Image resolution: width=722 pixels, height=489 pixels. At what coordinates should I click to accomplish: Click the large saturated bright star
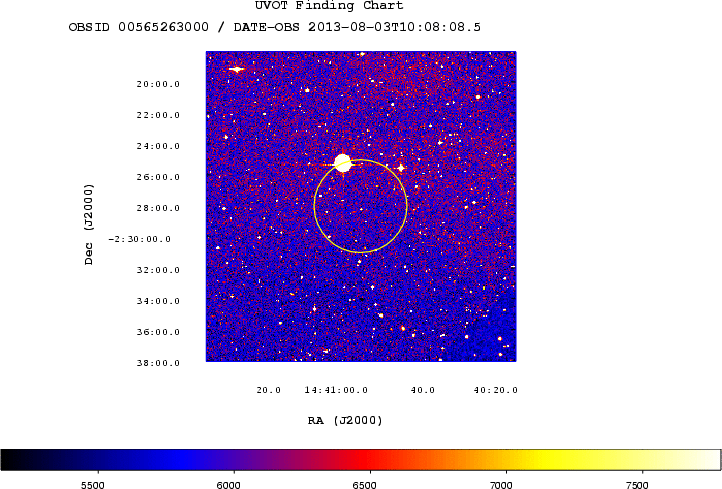[x=343, y=163]
